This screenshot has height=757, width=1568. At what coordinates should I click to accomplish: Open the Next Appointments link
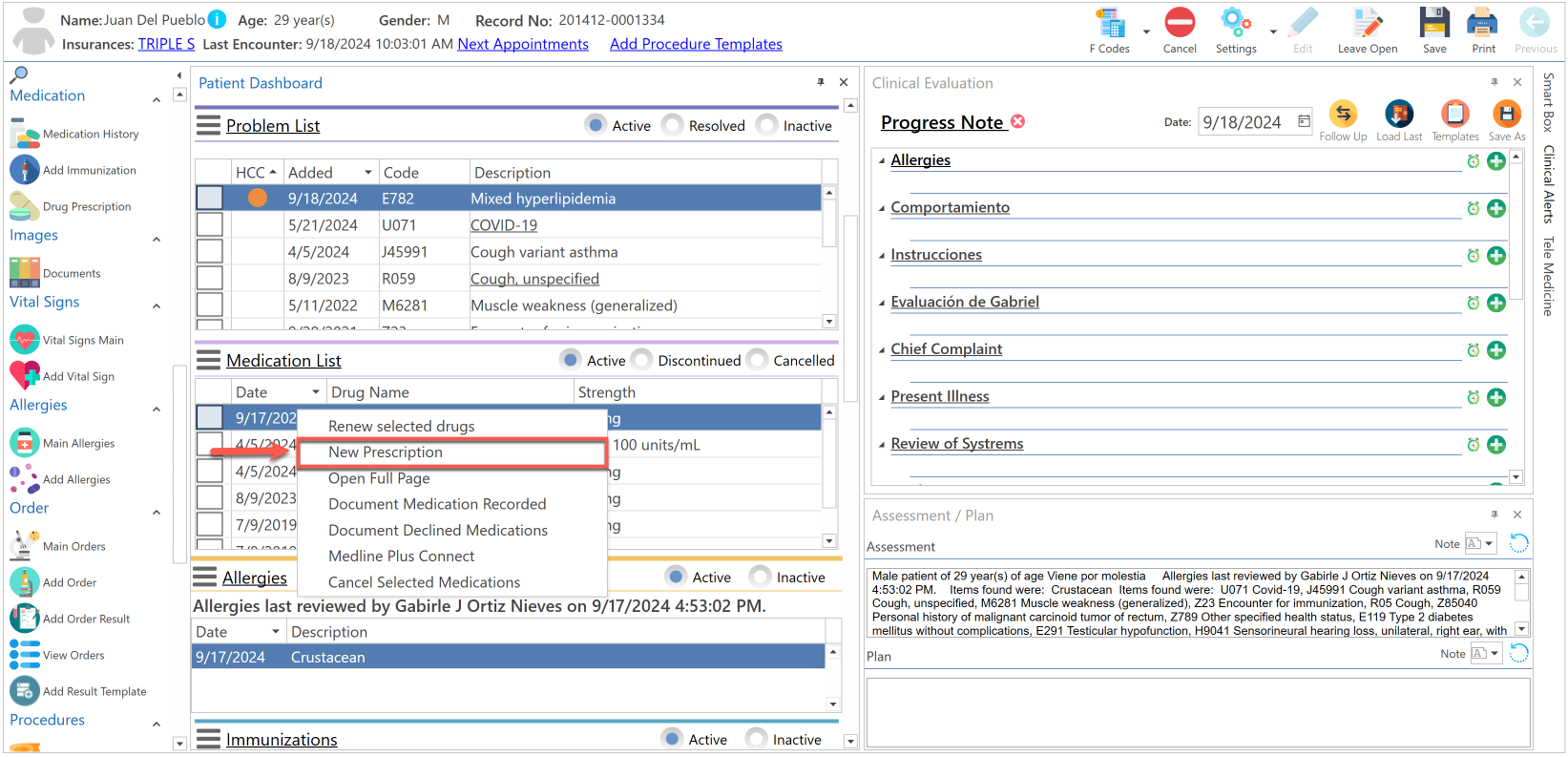523,44
